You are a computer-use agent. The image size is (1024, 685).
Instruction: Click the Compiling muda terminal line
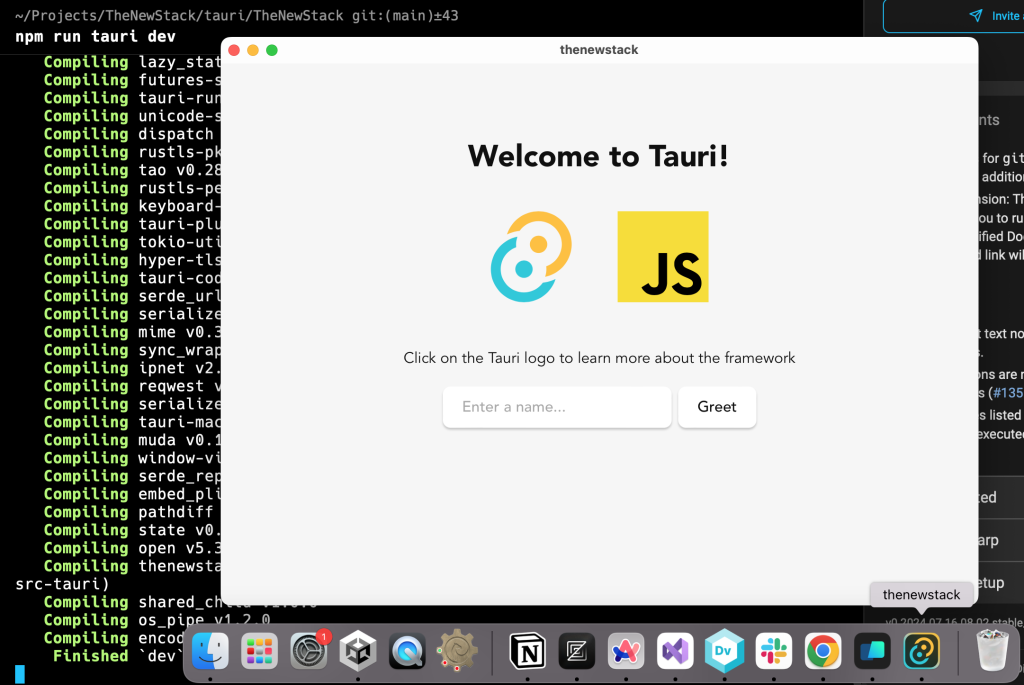tap(132, 440)
